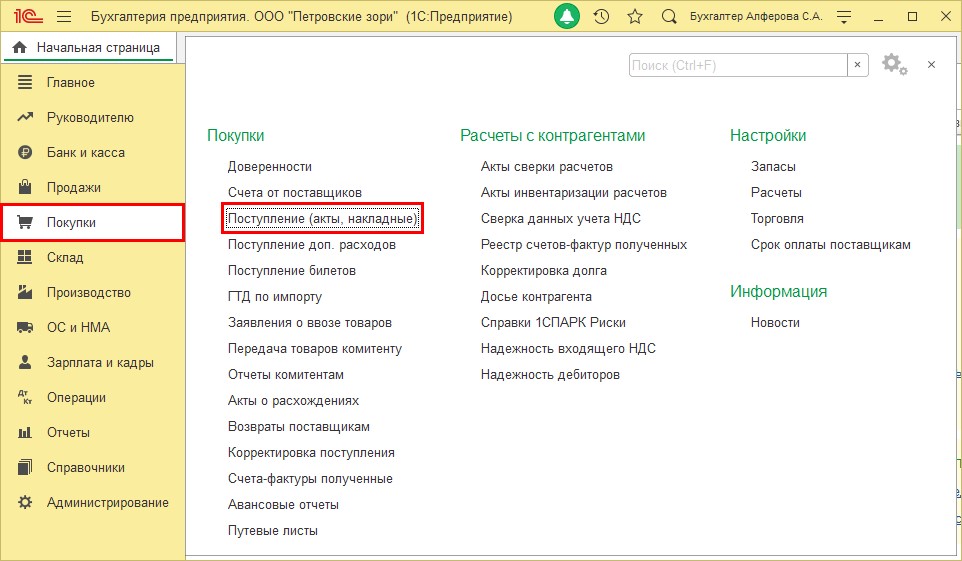Open Передача товаров комитенту

point(315,348)
